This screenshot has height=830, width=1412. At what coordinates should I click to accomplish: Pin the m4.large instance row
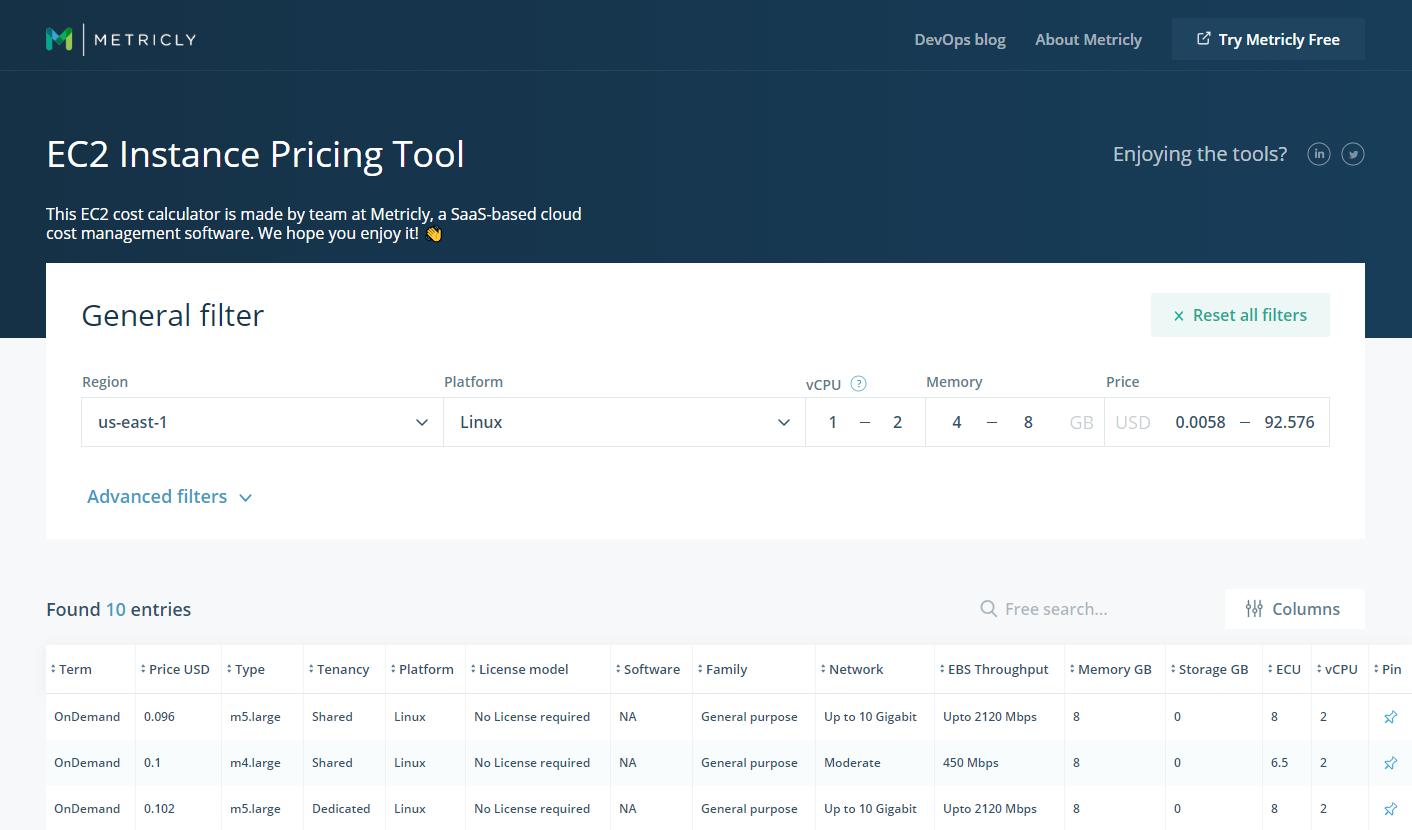click(1390, 763)
